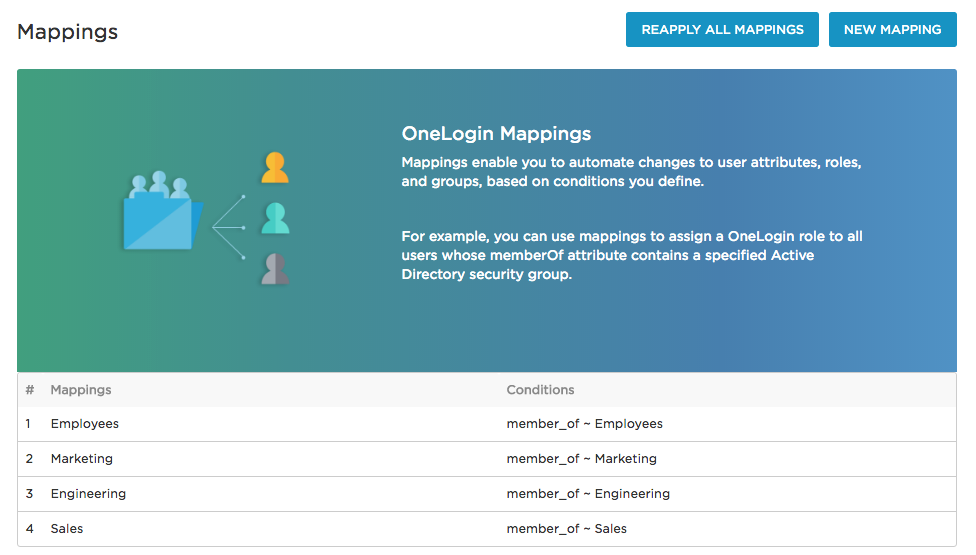Click the Mappings page title

[68, 32]
